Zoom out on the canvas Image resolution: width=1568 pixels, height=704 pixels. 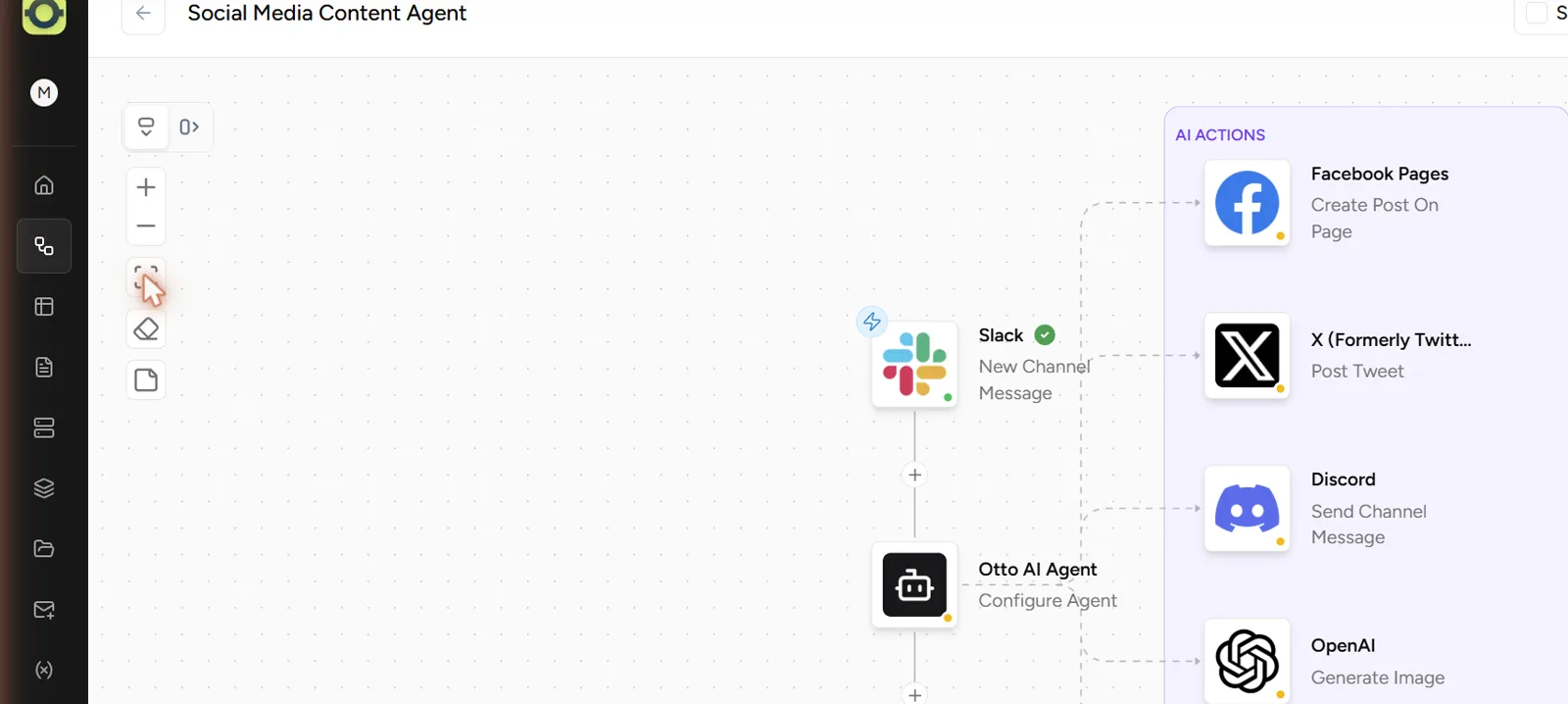click(146, 226)
